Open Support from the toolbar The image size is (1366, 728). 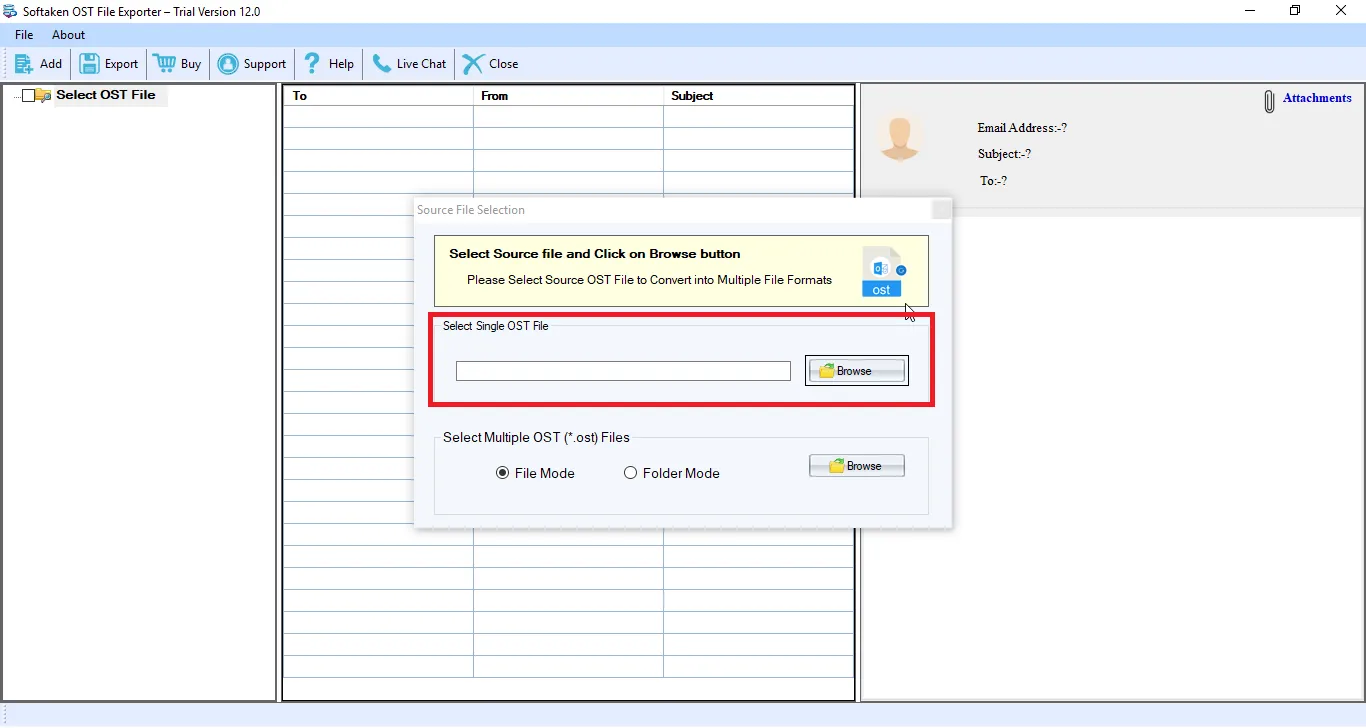(x=252, y=64)
